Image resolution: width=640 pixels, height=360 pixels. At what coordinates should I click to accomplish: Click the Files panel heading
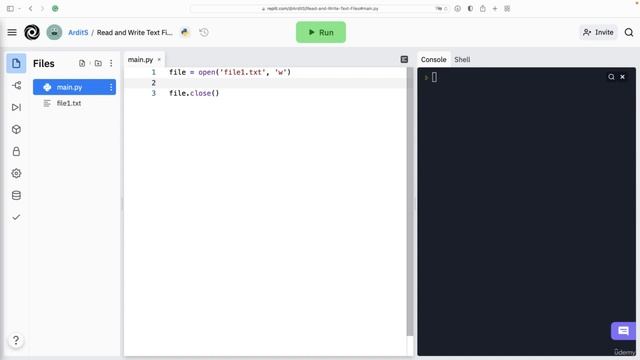(x=44, y=63)
